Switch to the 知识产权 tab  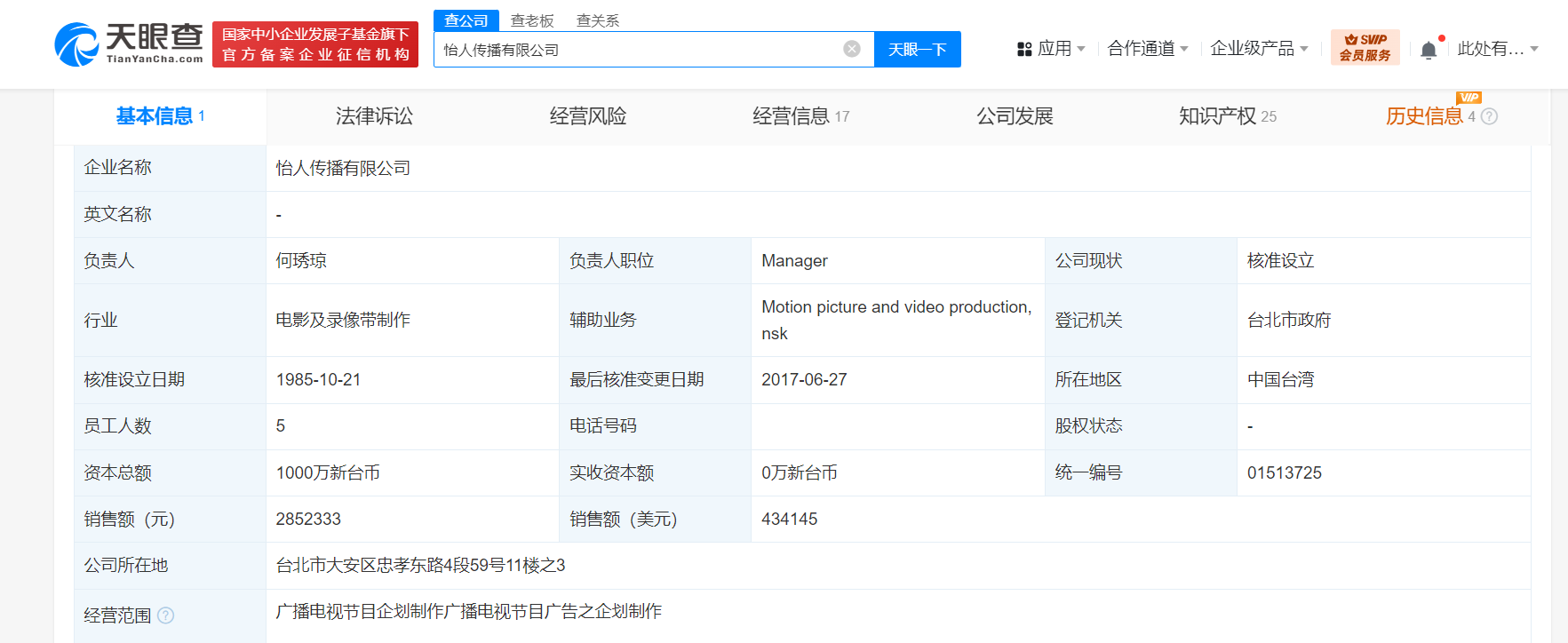1227,116
